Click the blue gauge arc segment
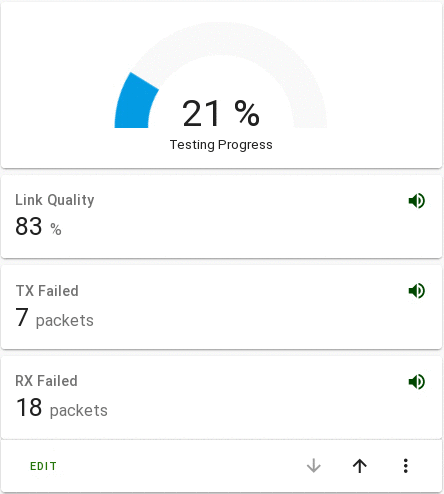Screen dimensions: 444x494 click(x=135, y=102)
